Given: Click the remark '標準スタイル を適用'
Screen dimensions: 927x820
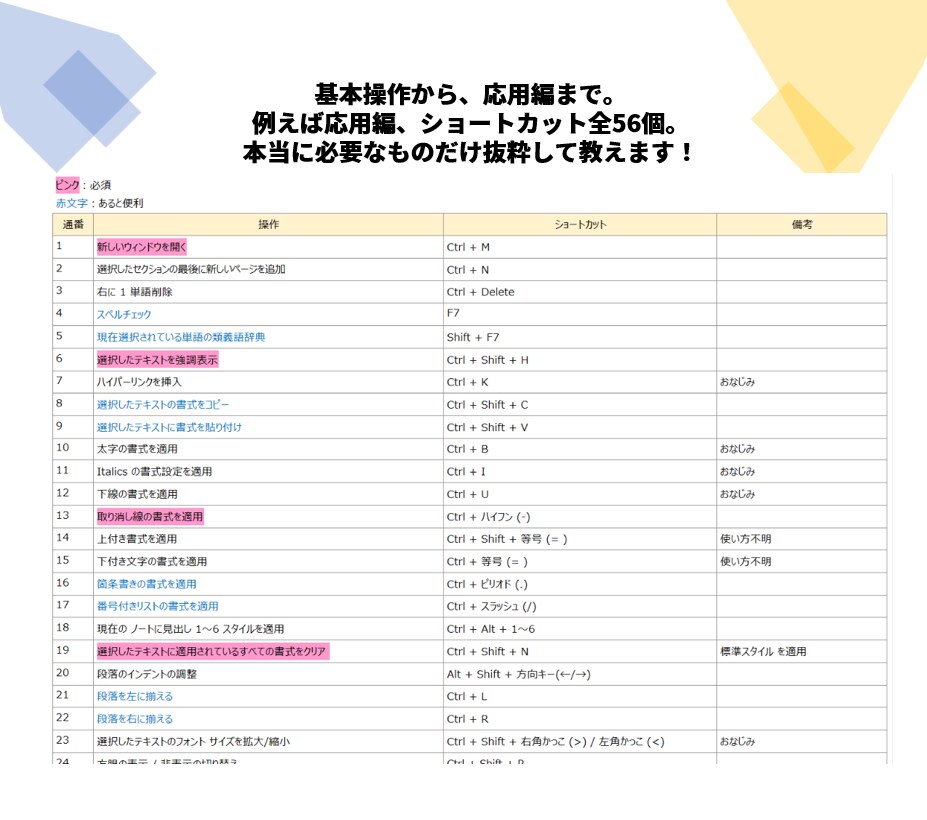Looking at the screenshot, I should (763, 652).
